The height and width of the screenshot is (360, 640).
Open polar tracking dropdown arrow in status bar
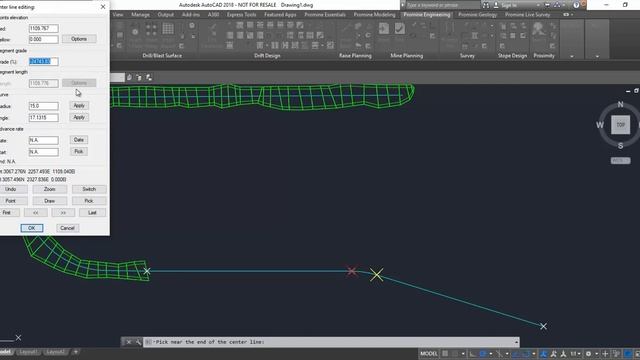pyautogui.click(x=491, y=353)
